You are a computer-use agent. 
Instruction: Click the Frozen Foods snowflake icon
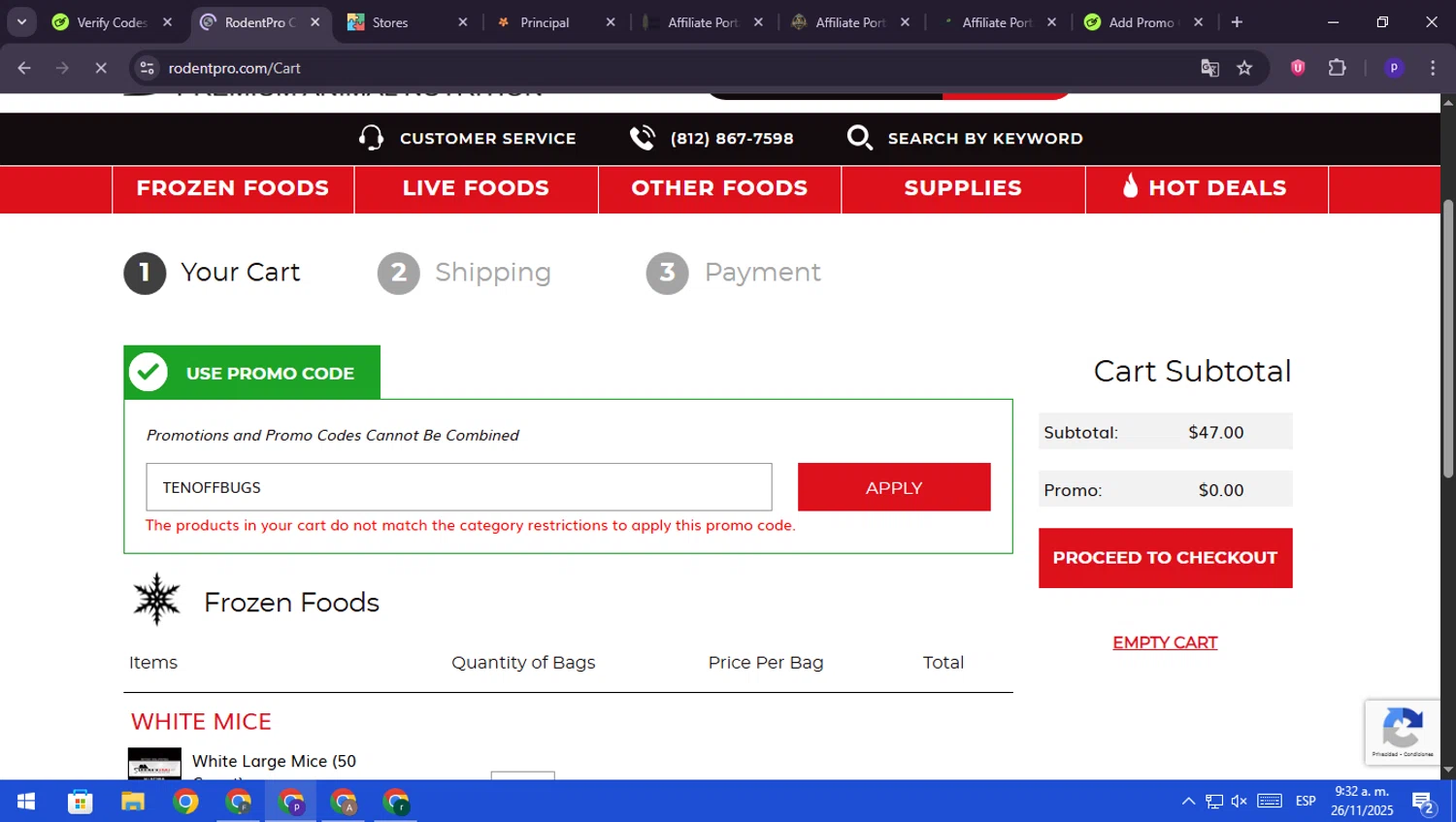(156, 599)
